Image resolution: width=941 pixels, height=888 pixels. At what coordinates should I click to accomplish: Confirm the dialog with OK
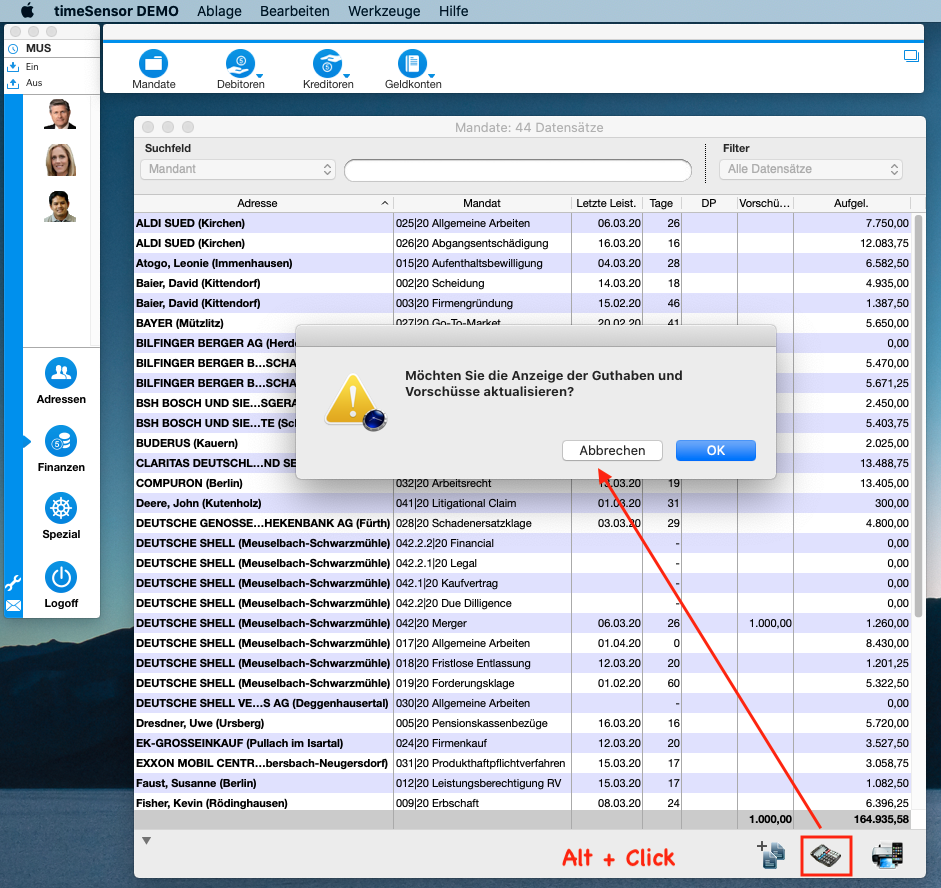715,451
